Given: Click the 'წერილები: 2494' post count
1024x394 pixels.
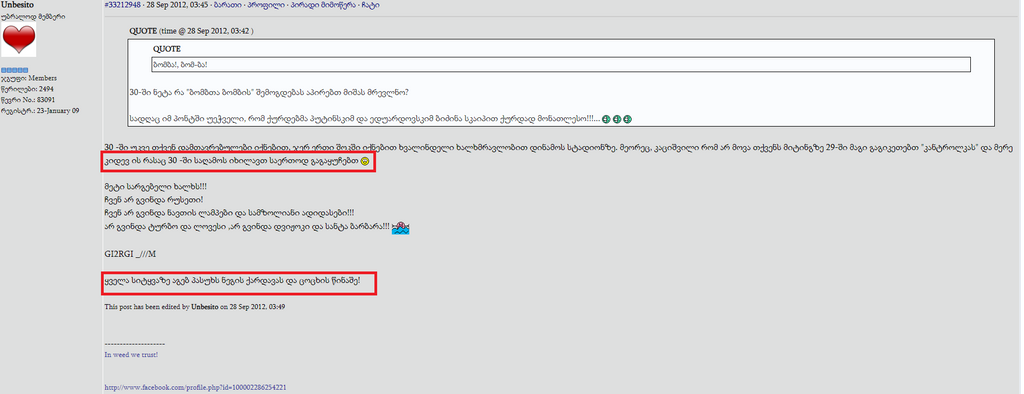Looking at the screenshot, I should click(x=27, y=89).
